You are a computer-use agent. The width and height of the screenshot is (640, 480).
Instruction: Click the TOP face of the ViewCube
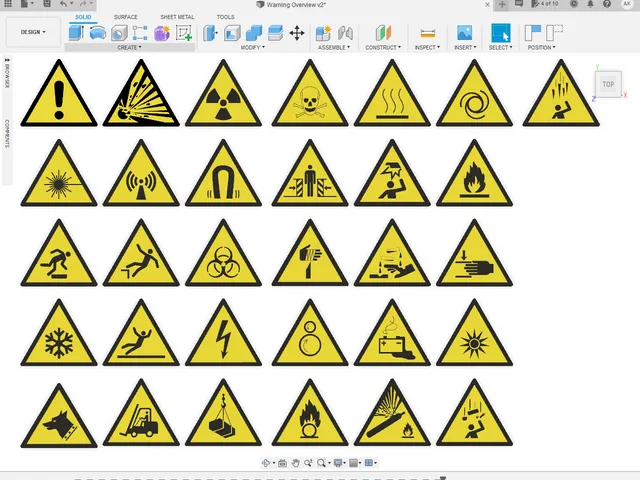(608, 84)
